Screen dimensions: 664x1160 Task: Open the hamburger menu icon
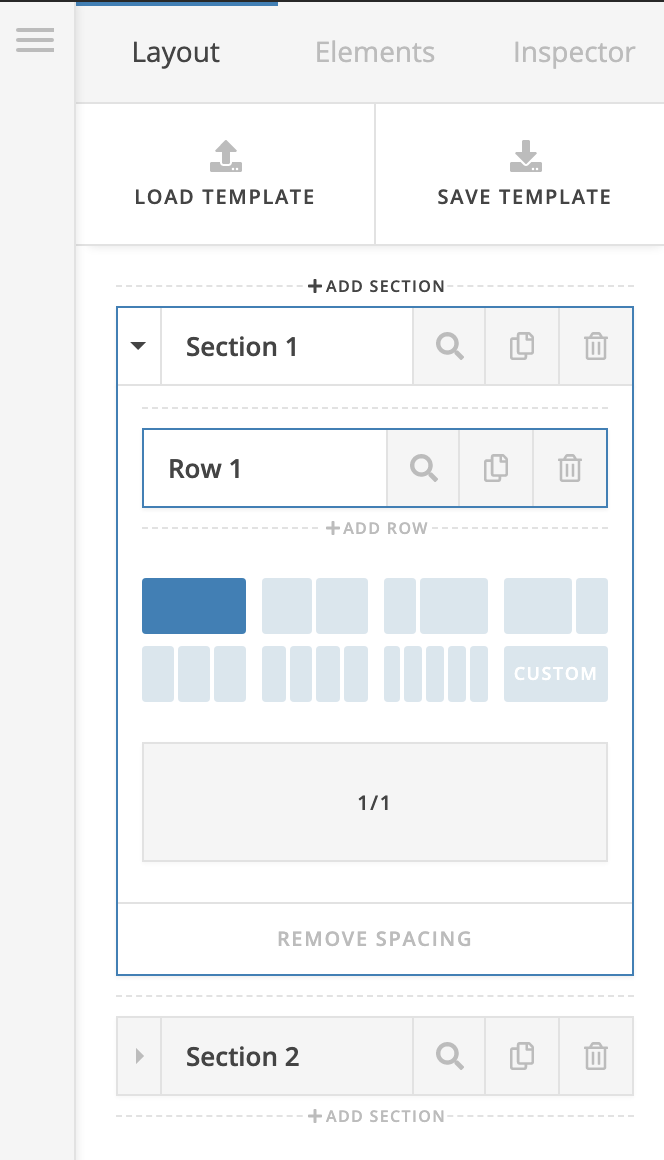tap(35, 40)
